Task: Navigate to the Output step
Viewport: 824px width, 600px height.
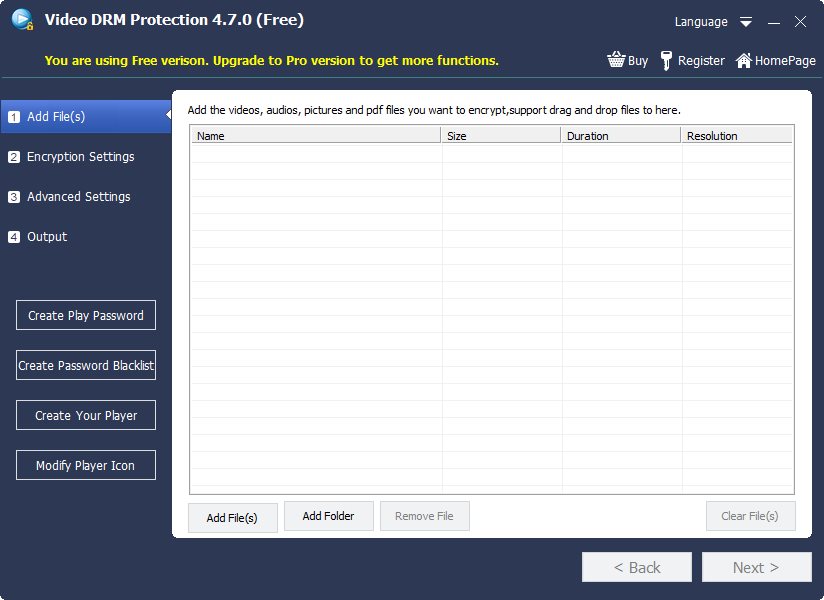Action: (47, 237)
